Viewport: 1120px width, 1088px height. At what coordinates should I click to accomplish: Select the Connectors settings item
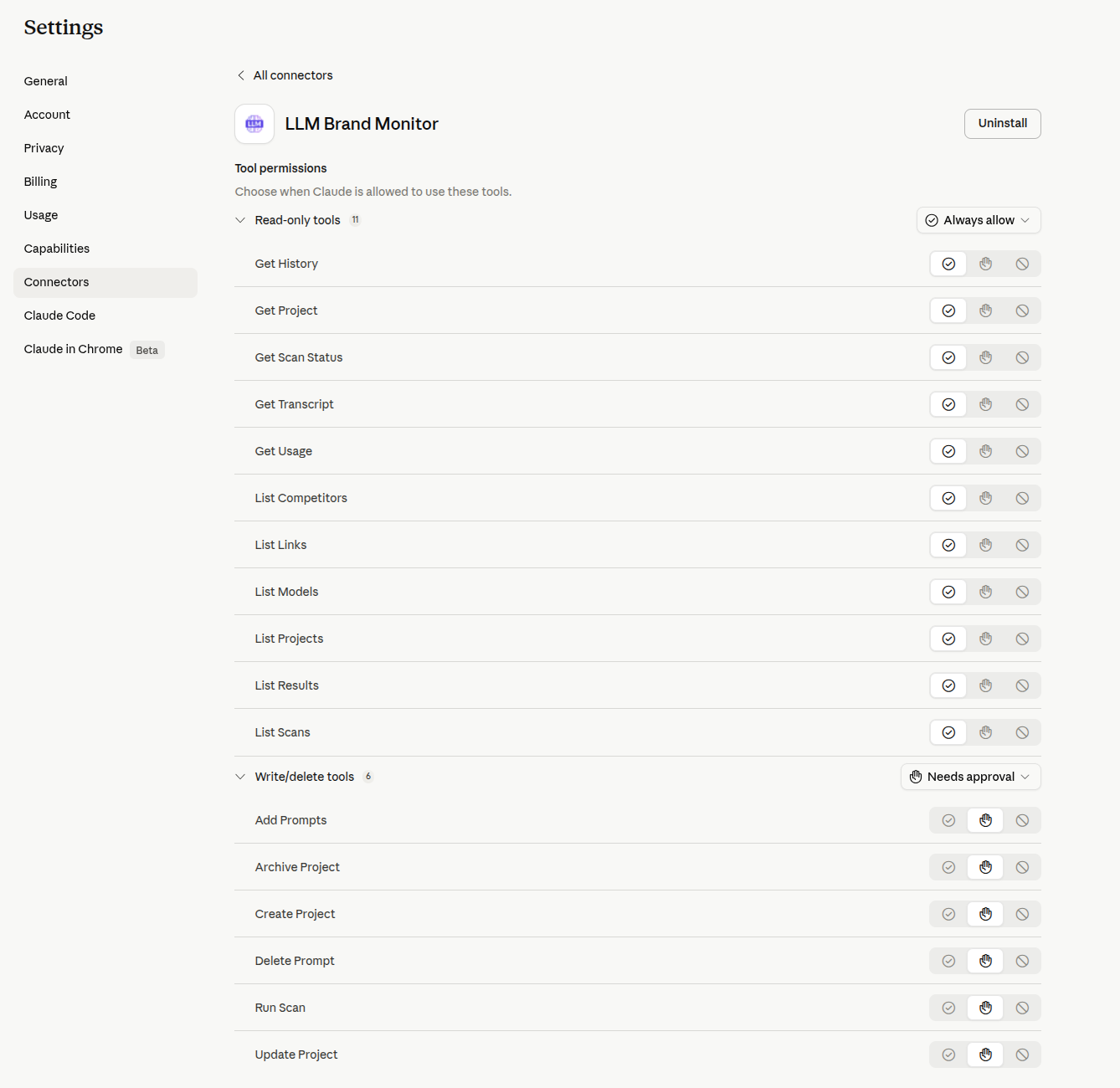pyautogui.click(x=105, y=282)
